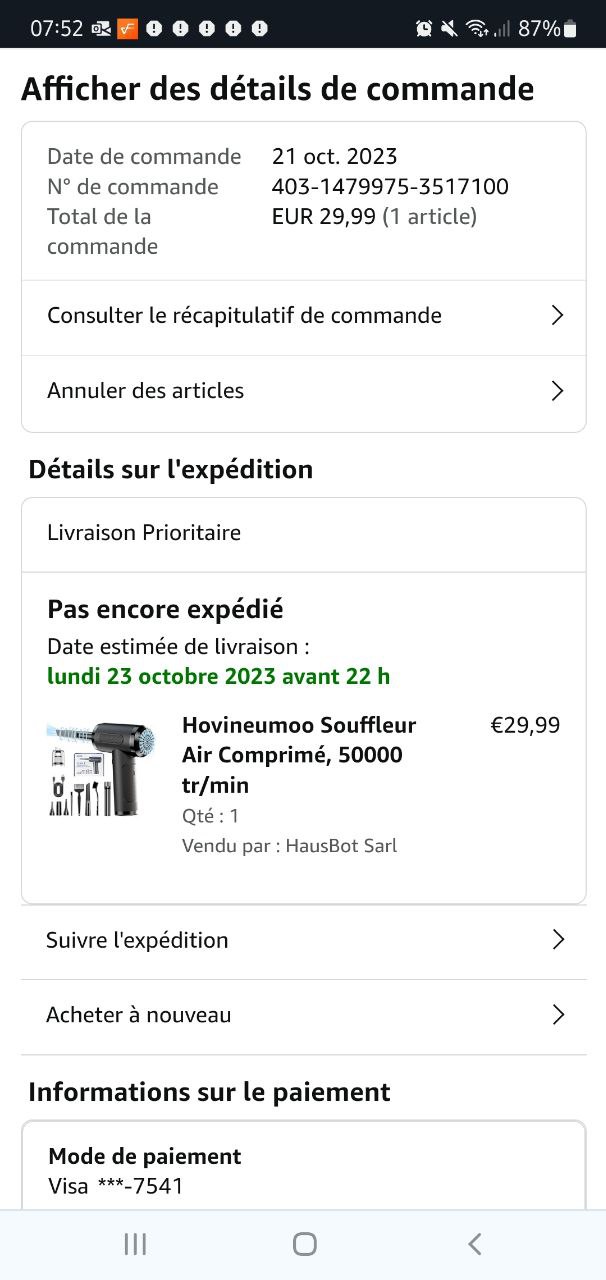Open chevron beside Suivre l'expédition
Screen dimensions: 606x1280
pos(558,940)
